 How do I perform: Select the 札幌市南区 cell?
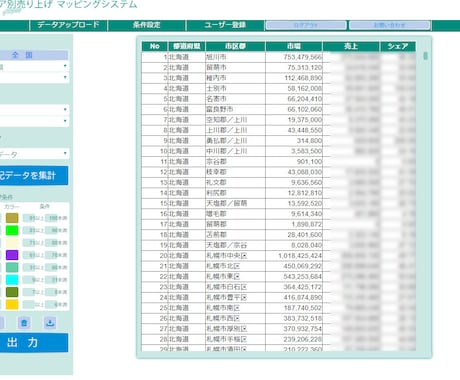tap(235, 308)
